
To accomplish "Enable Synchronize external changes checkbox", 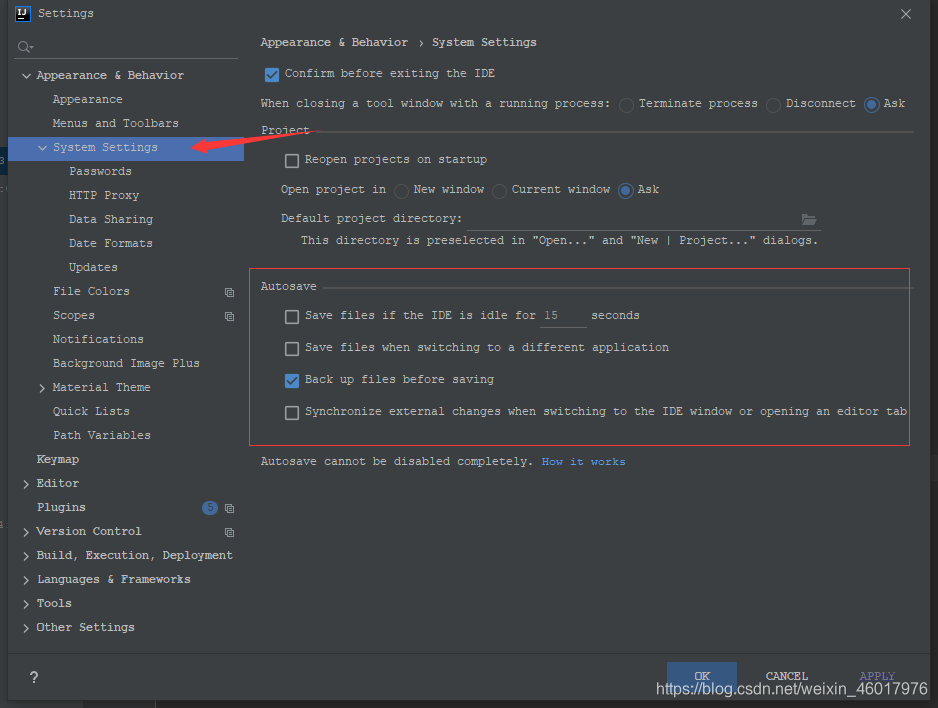I will coord(292,413).
